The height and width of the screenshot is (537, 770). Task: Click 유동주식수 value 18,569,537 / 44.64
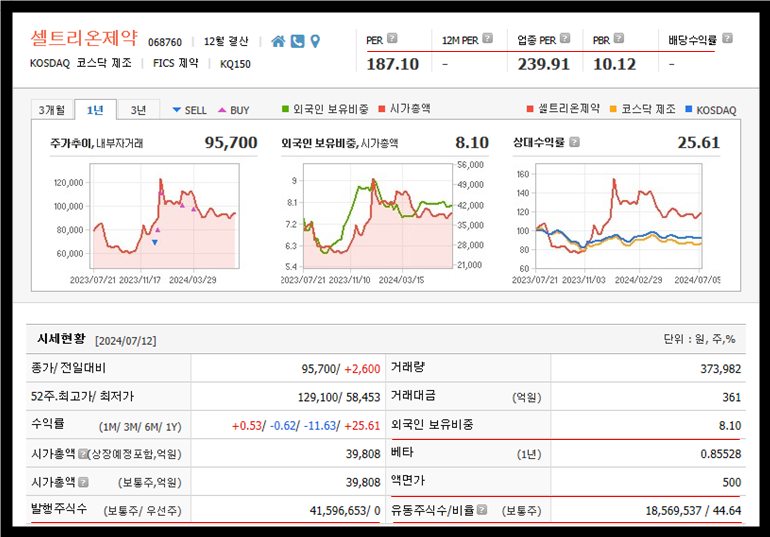point(693,510)
